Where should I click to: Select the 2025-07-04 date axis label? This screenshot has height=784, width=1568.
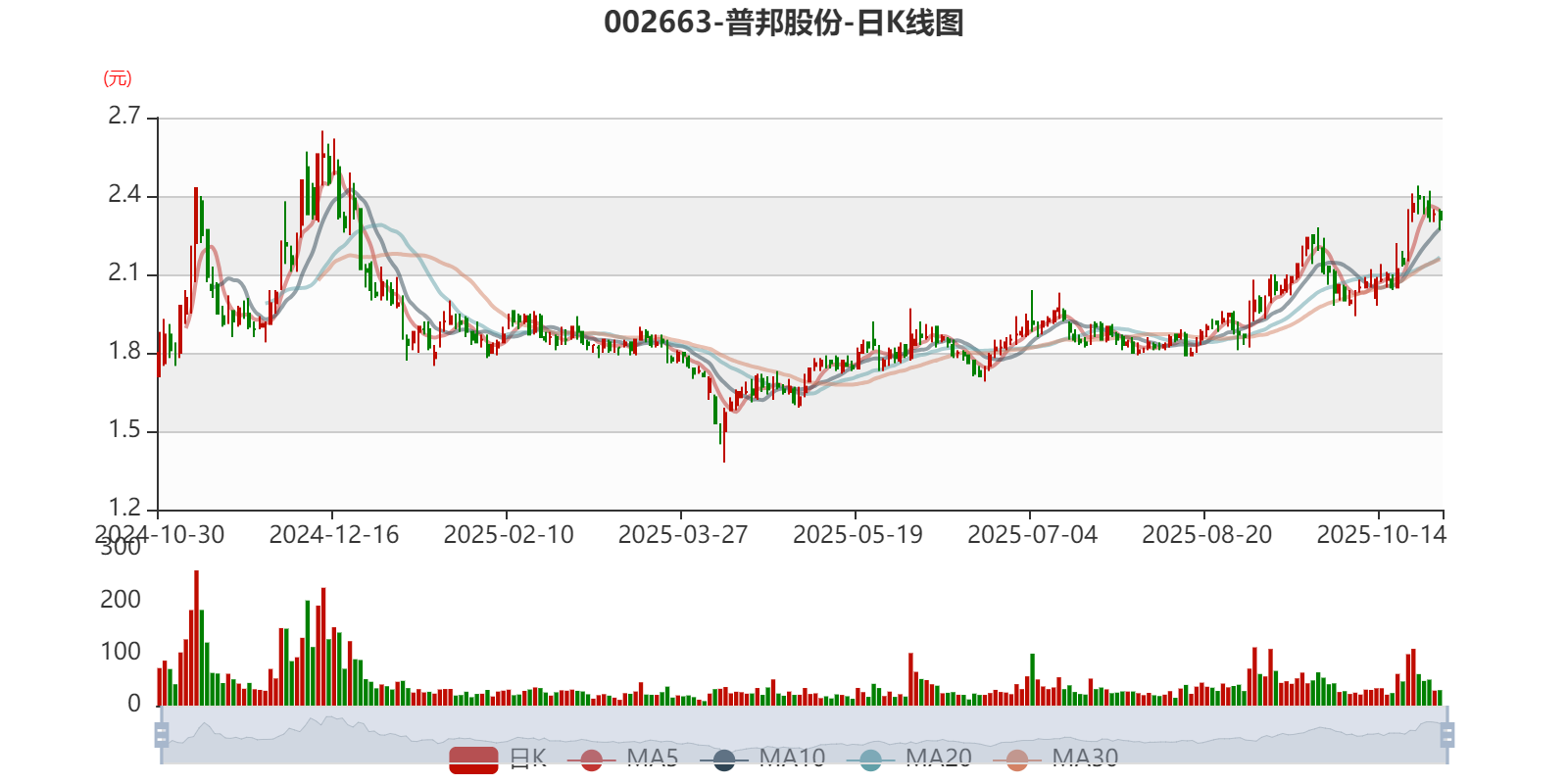coord(1032,535)
